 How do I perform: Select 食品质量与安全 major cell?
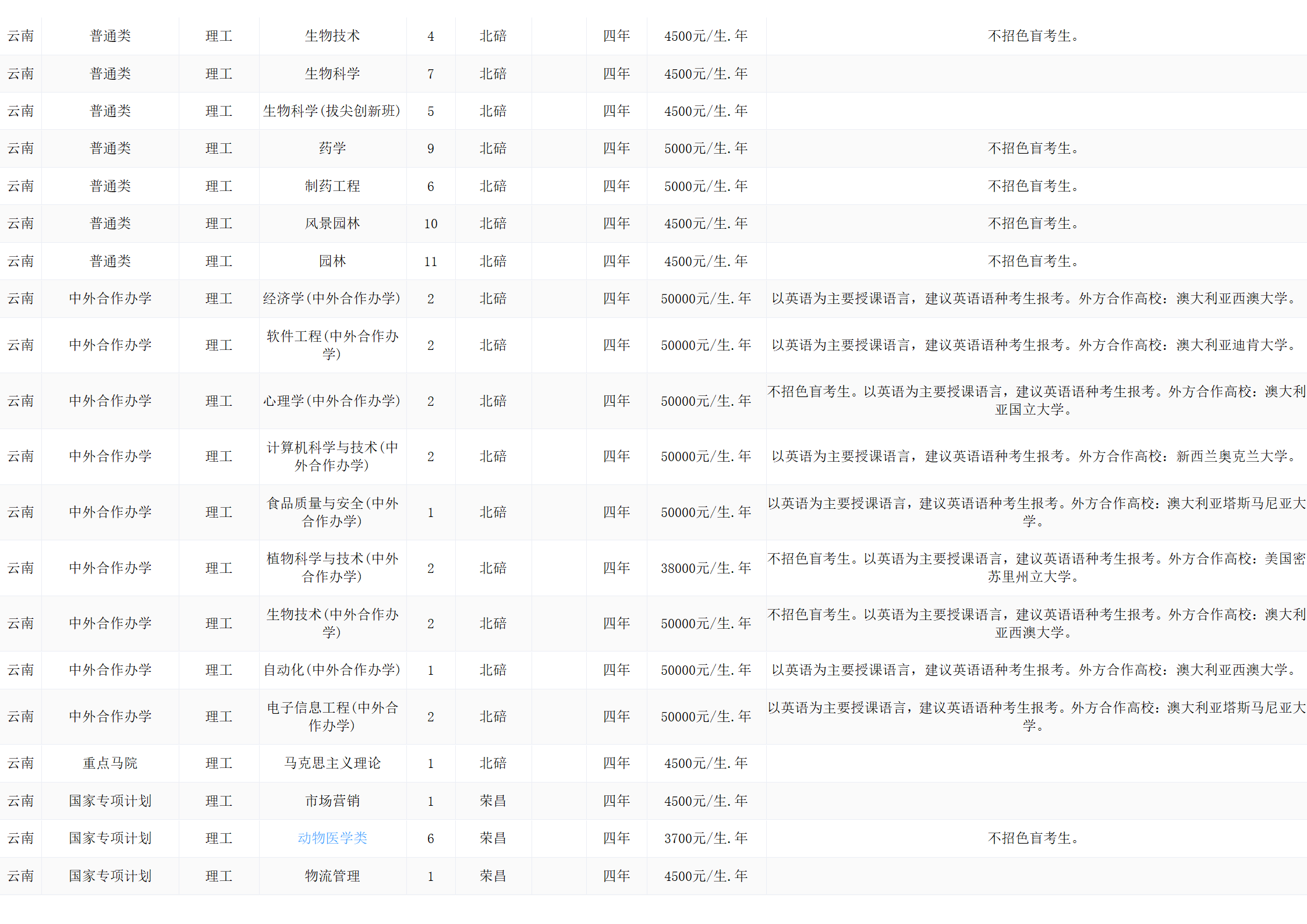[332, 512]
